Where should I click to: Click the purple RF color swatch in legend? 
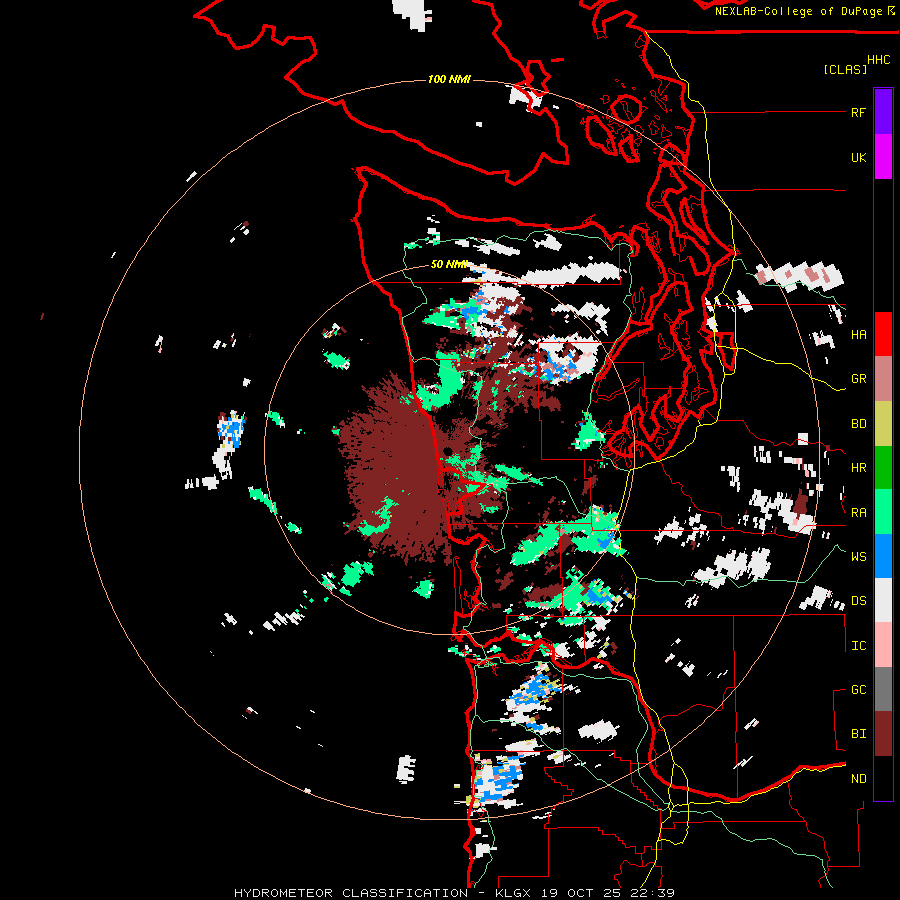883,112
